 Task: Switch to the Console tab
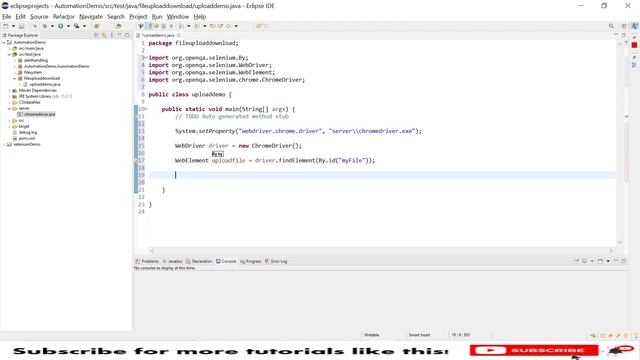226,261
